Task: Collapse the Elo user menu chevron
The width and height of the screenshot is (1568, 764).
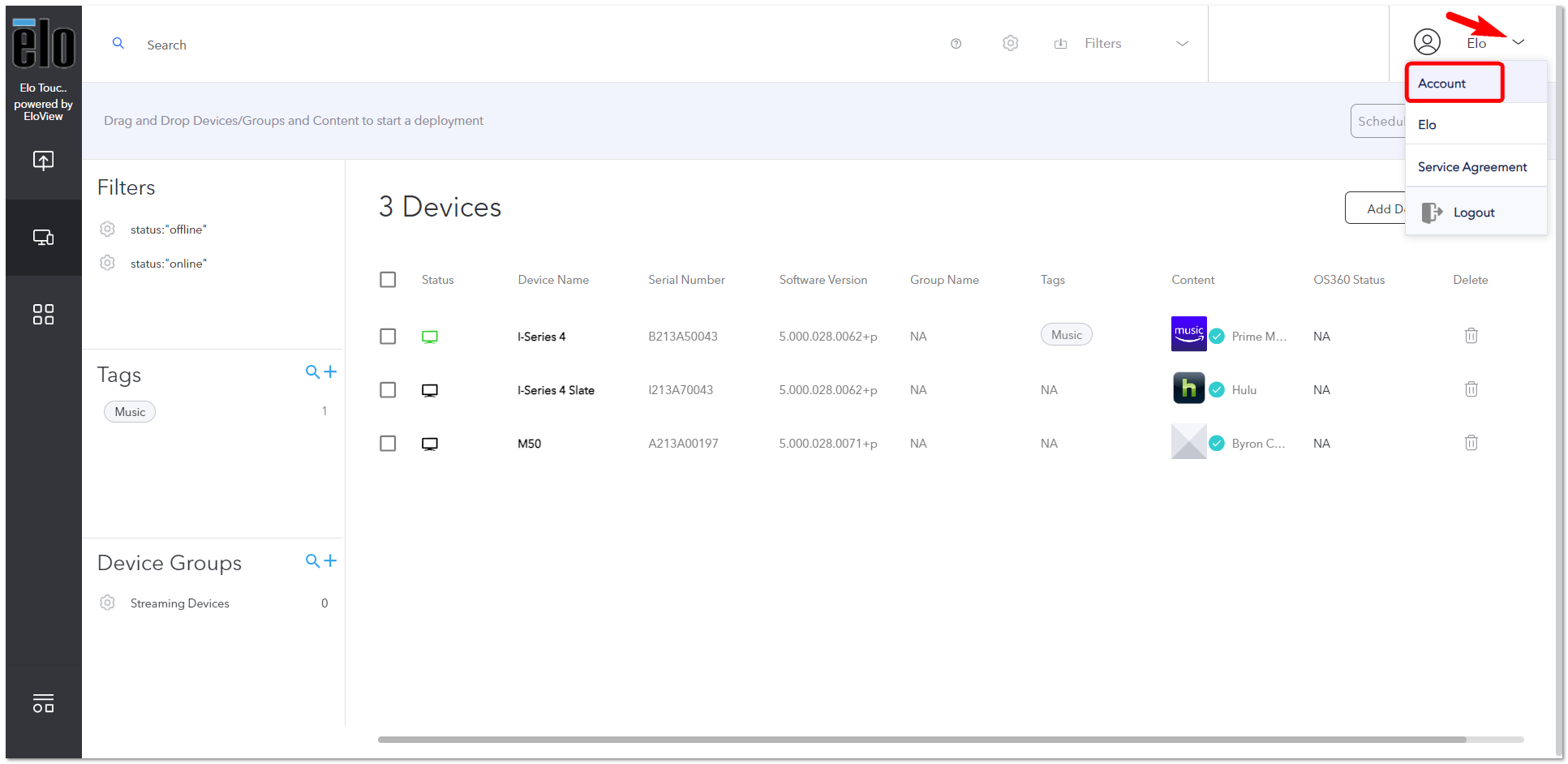Action: pyautogui.click(x=1519, y=42)
